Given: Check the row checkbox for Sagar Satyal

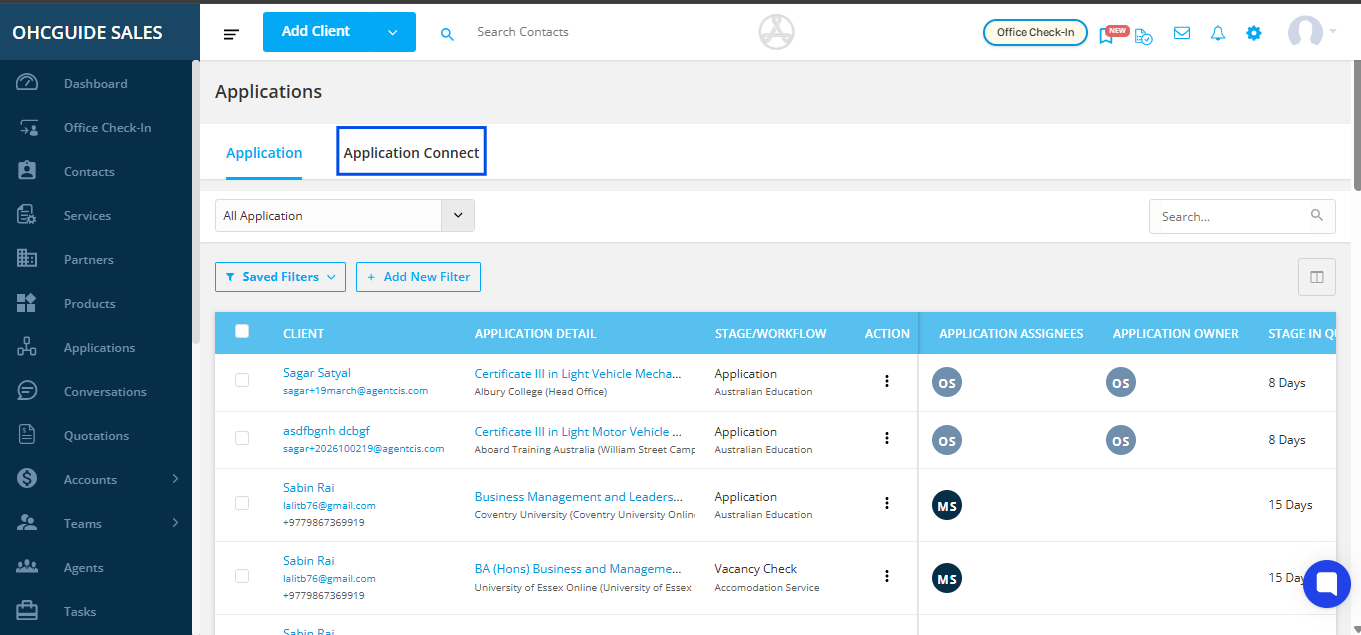Looking at the screenshot, I should tap(242, 380).
